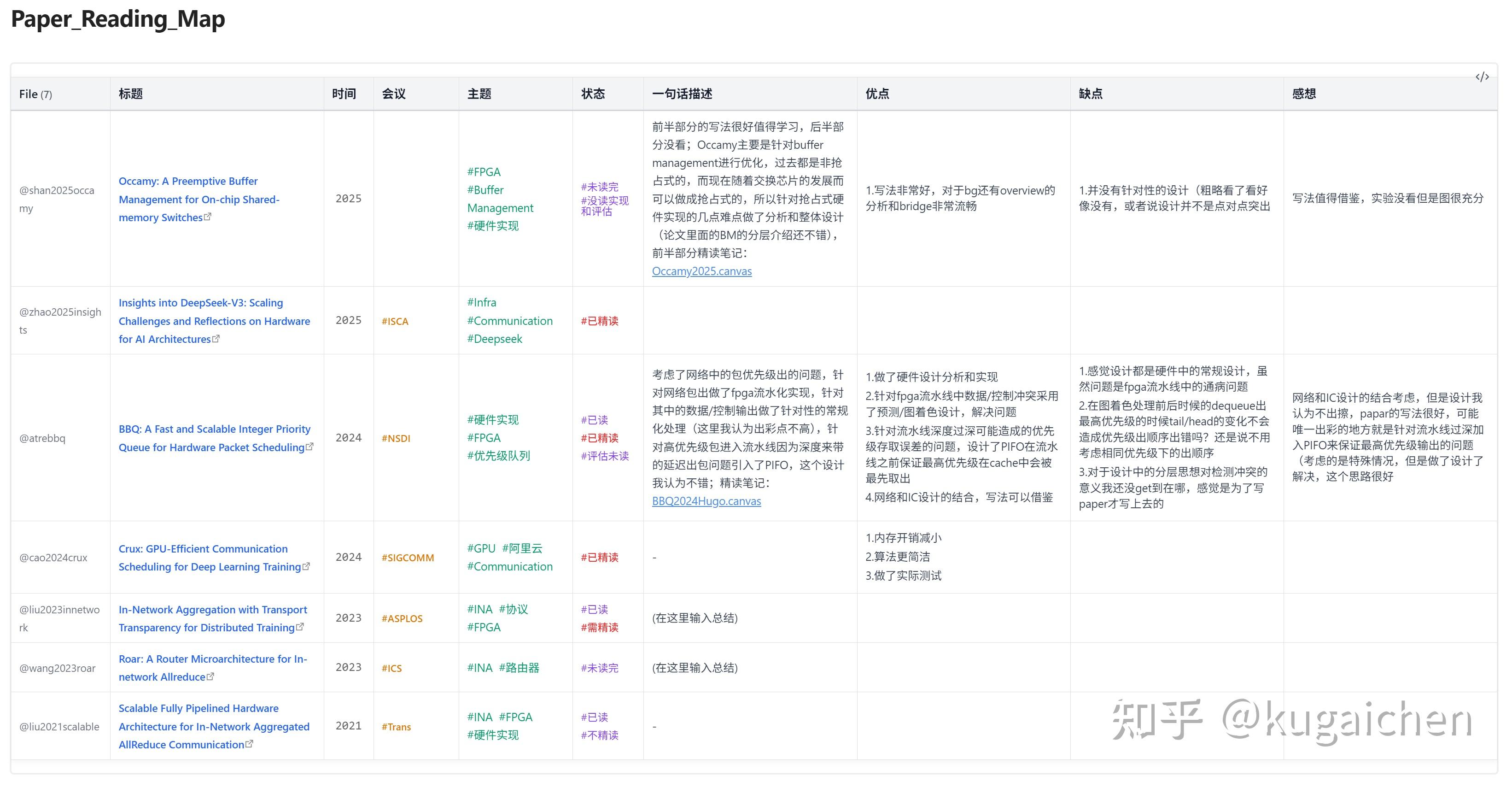This screenshot has width=1512, height=788.
Task: Open the Occamy2025.canvas note link
Action: 701,271
